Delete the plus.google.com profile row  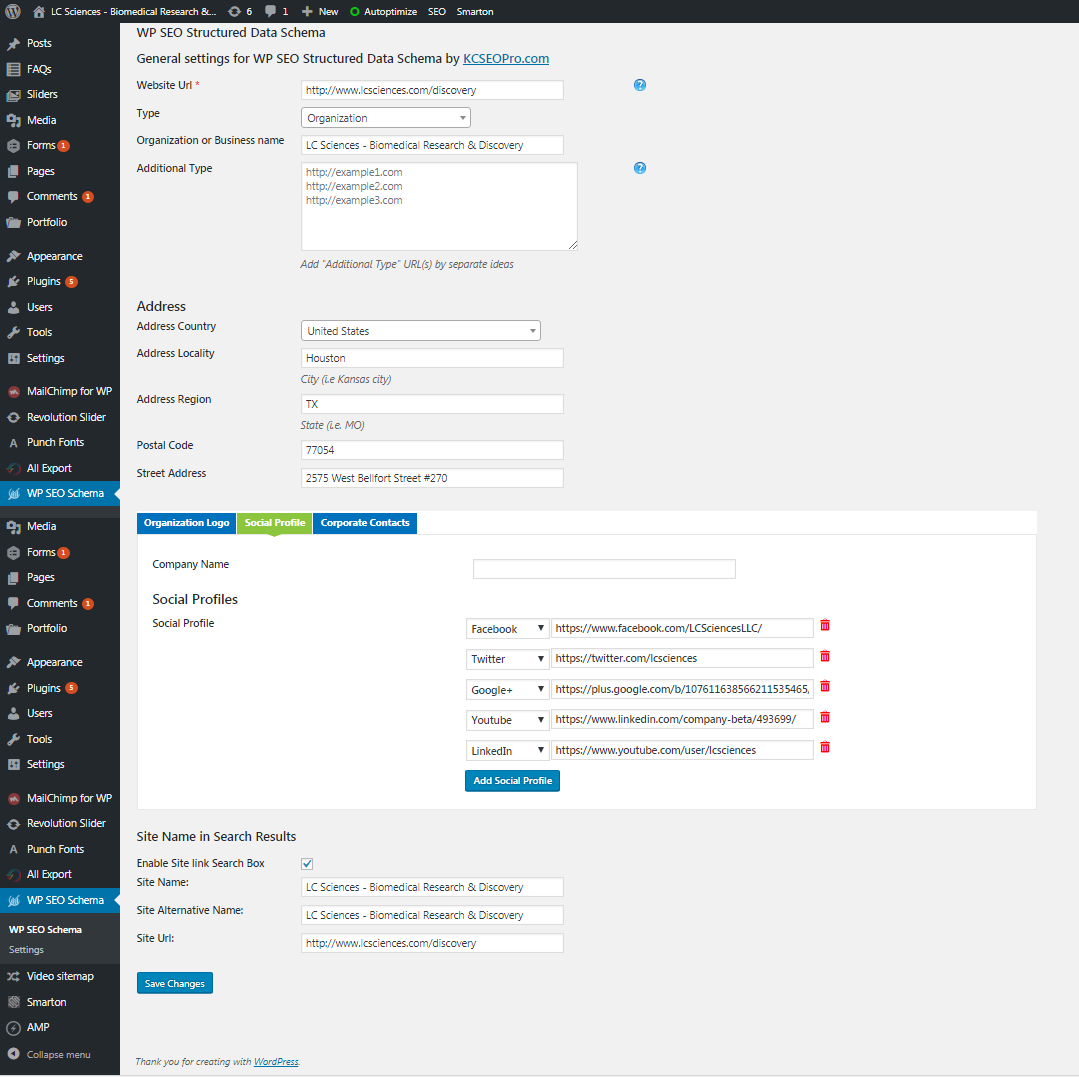825,687
